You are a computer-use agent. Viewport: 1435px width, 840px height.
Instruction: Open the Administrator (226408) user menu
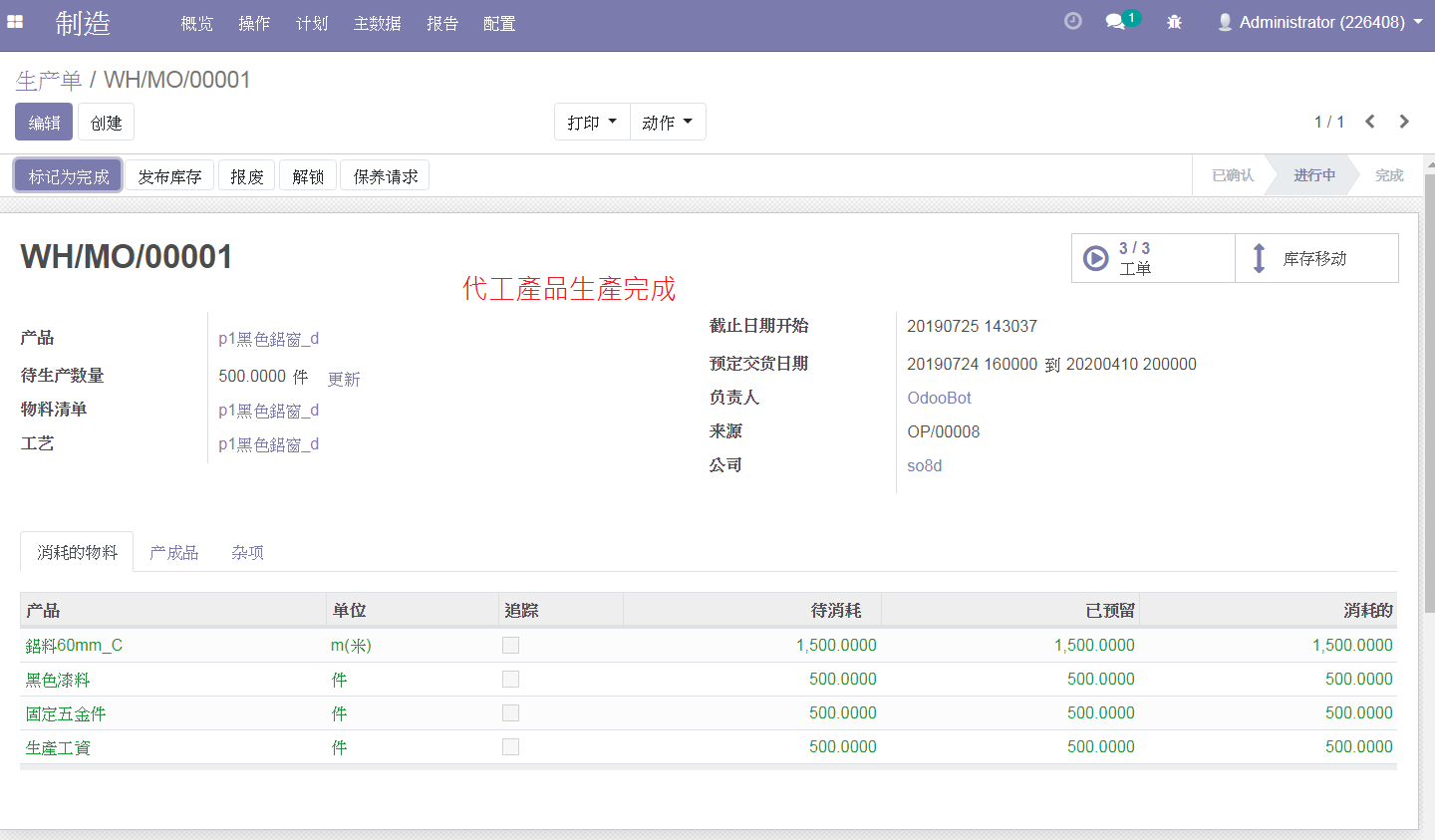pyautogui.click(x=1320, y=22)
